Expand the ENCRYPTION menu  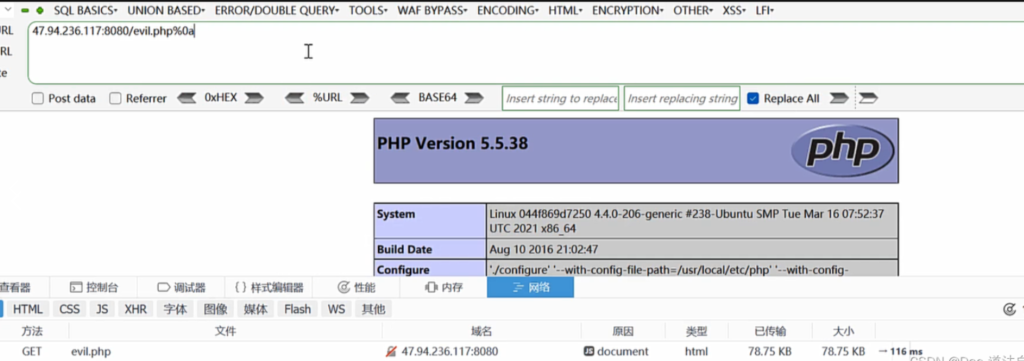[x=628, y=10]
